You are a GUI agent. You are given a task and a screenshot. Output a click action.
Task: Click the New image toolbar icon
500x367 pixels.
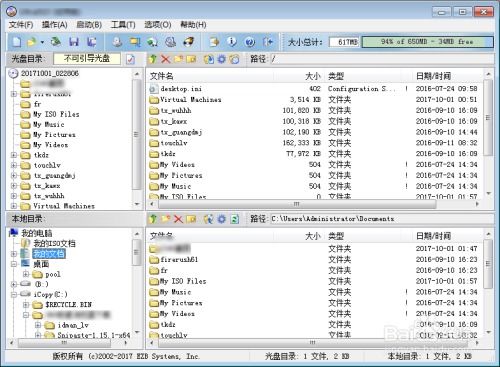(x=16, y=42)
